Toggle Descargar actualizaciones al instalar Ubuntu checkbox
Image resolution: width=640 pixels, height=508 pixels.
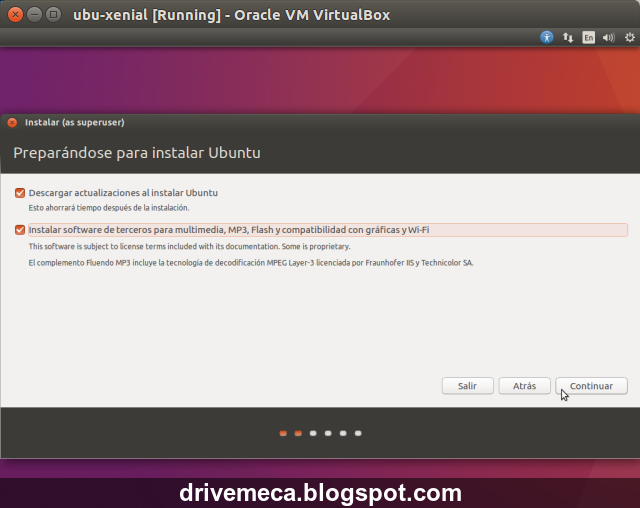[x=20, y=193]
